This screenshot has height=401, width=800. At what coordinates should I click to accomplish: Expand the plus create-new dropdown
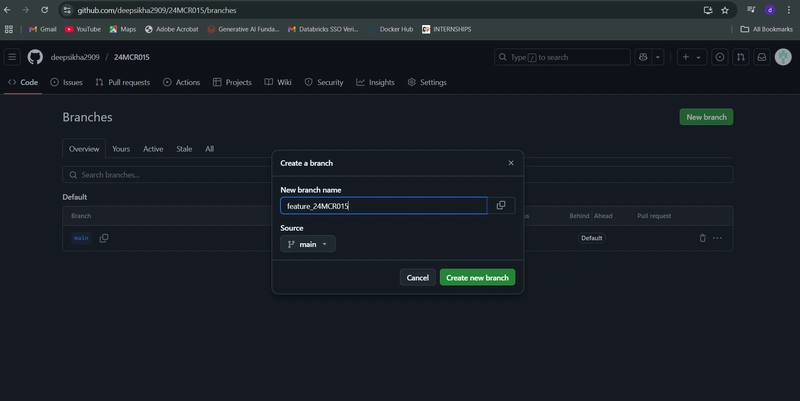(692, 57)
